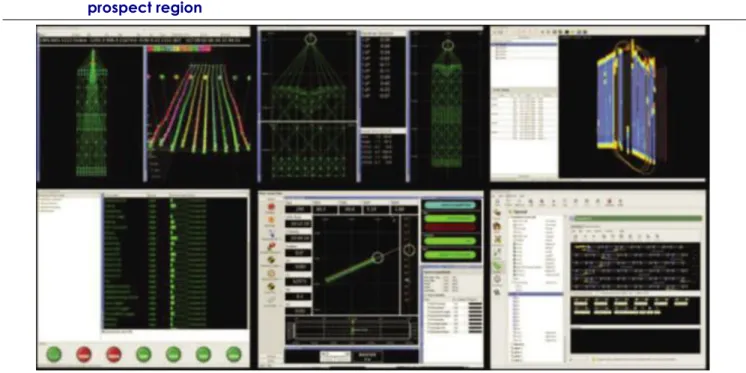Screen dimensions: 746x373
Task: Open the white dropdown box below the strip chart
Action: [334, 356]
